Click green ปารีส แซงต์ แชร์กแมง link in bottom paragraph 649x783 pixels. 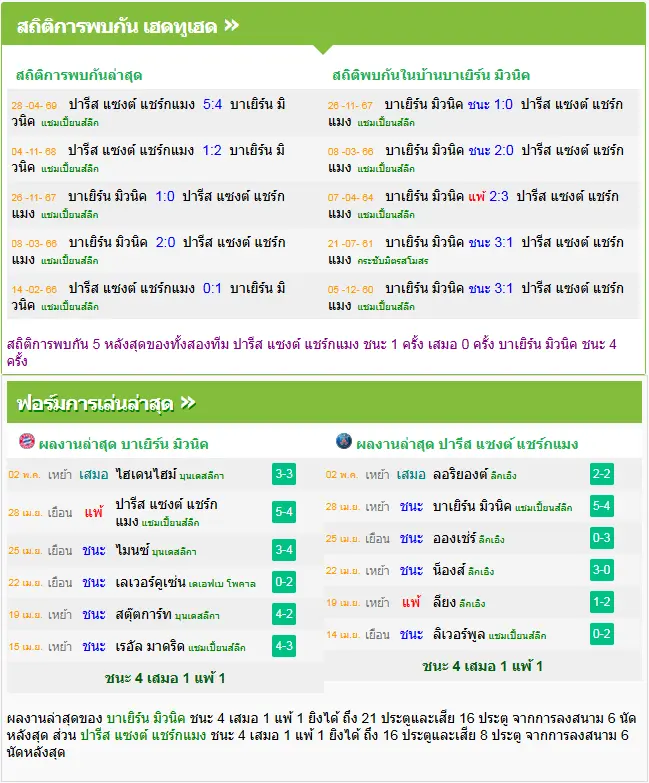143,736
